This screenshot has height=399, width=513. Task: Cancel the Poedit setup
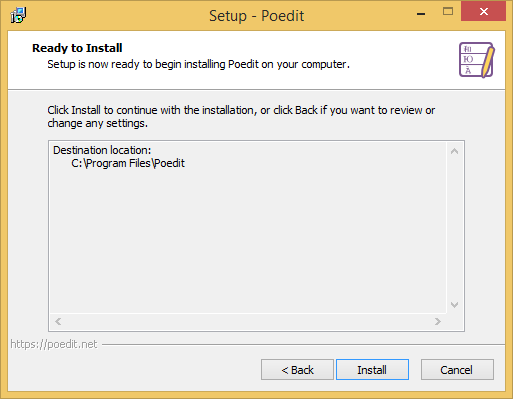457,369
